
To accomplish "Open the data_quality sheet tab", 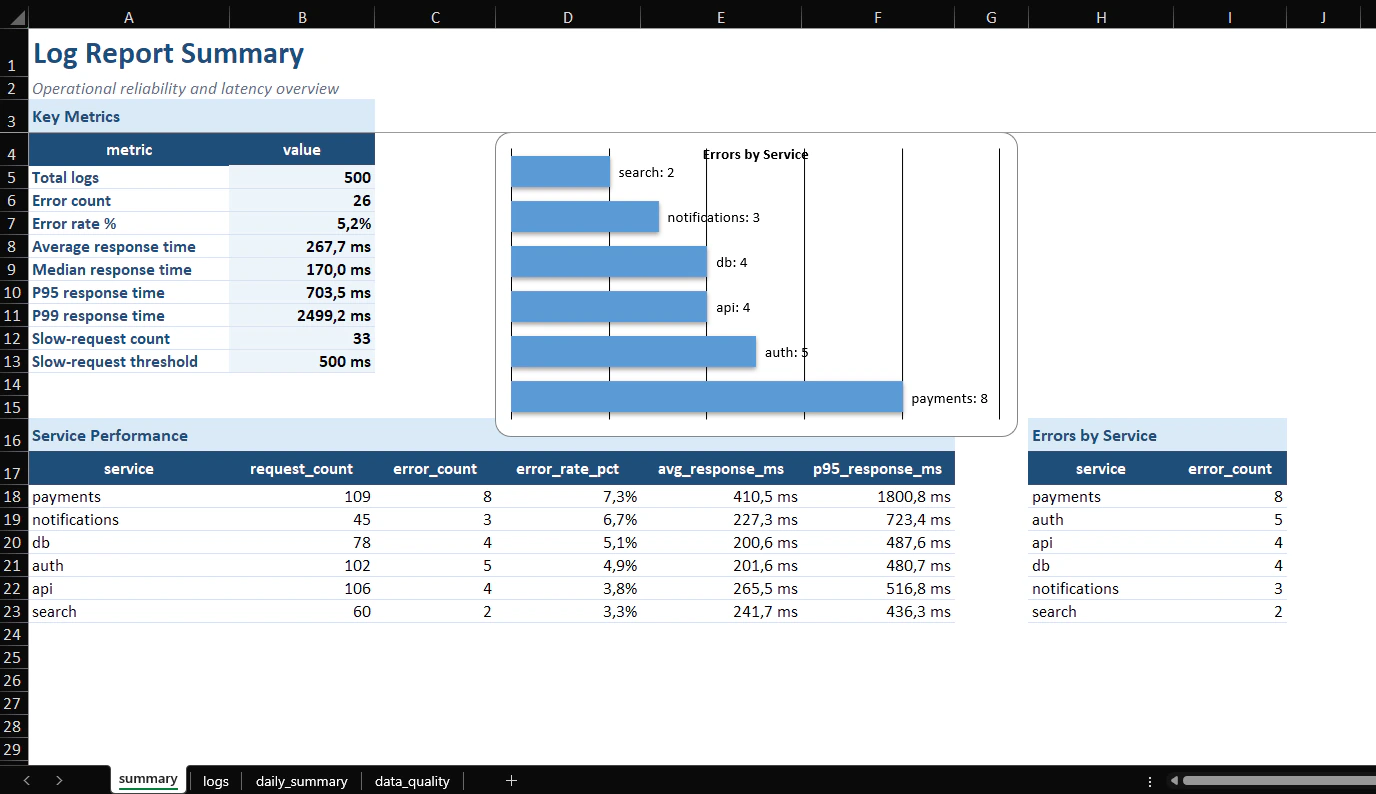I will pyautogui.click(x=412, y=781).
